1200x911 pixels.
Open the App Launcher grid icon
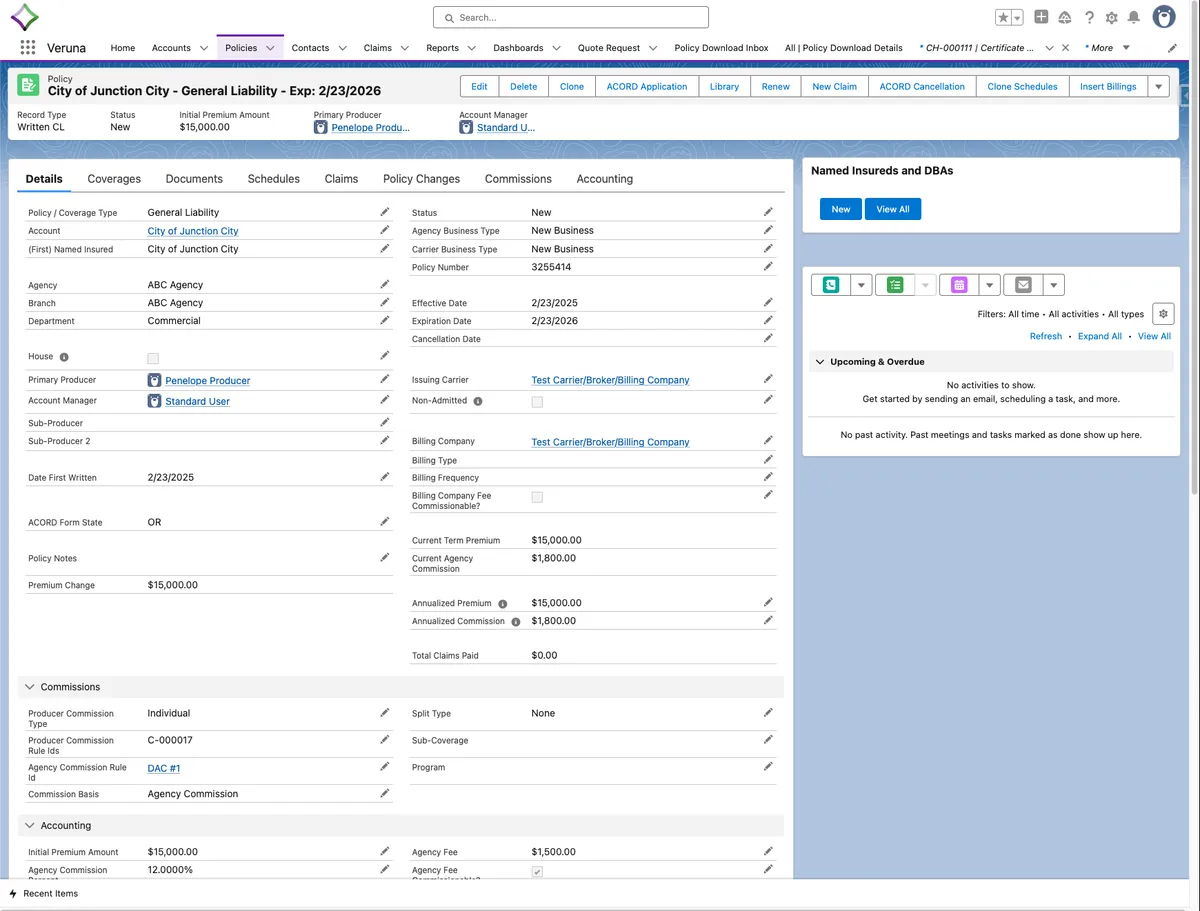27,47
